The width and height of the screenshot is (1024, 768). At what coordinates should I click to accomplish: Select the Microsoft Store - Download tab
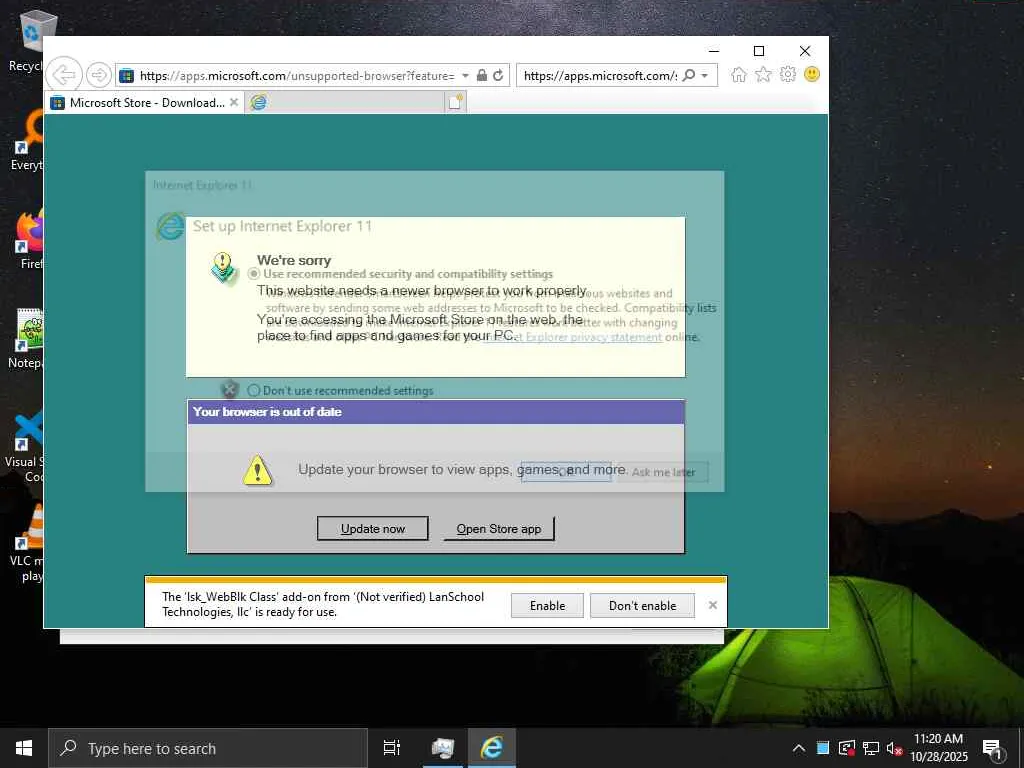click(x=146, y=103)
